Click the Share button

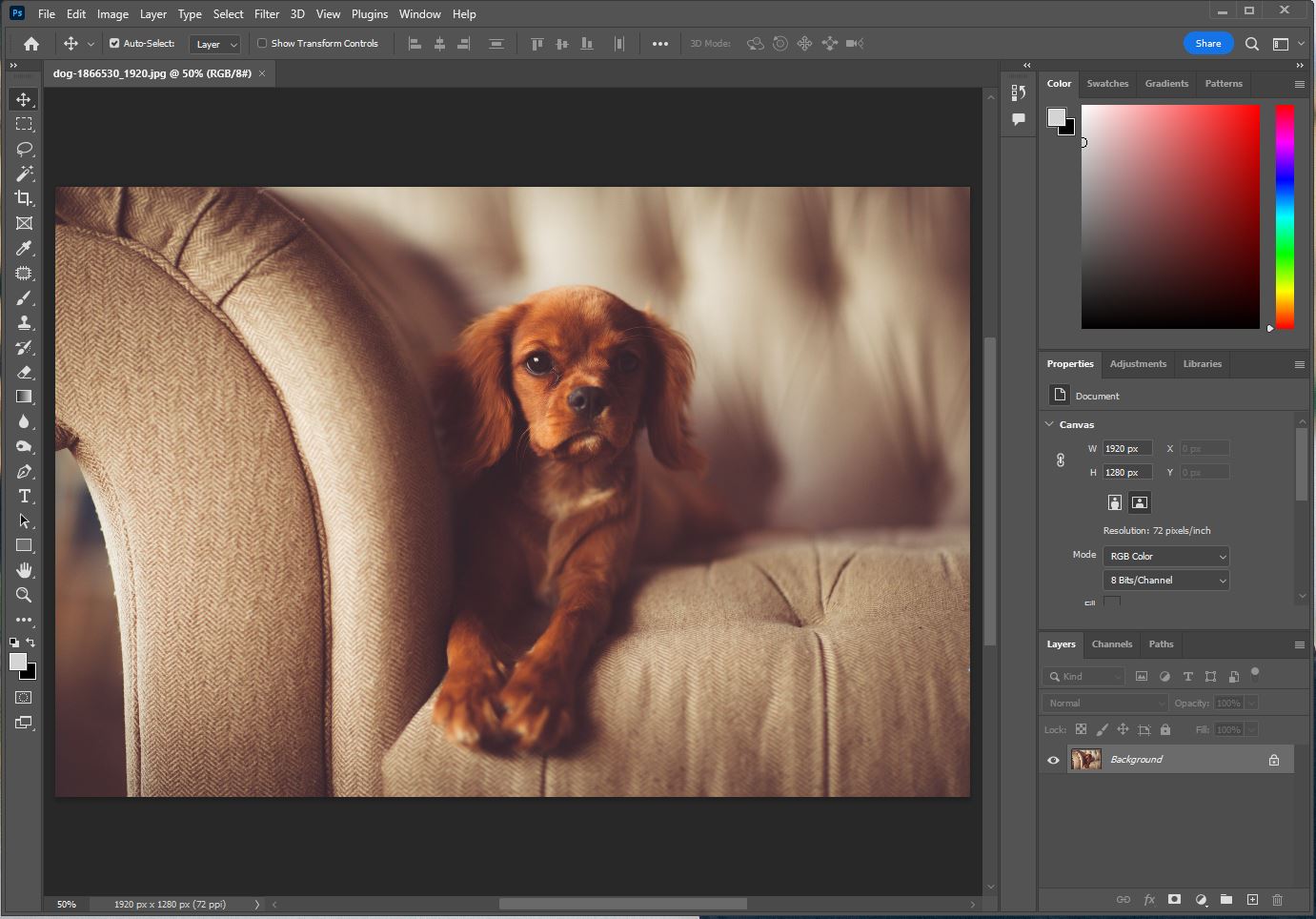1208,44
